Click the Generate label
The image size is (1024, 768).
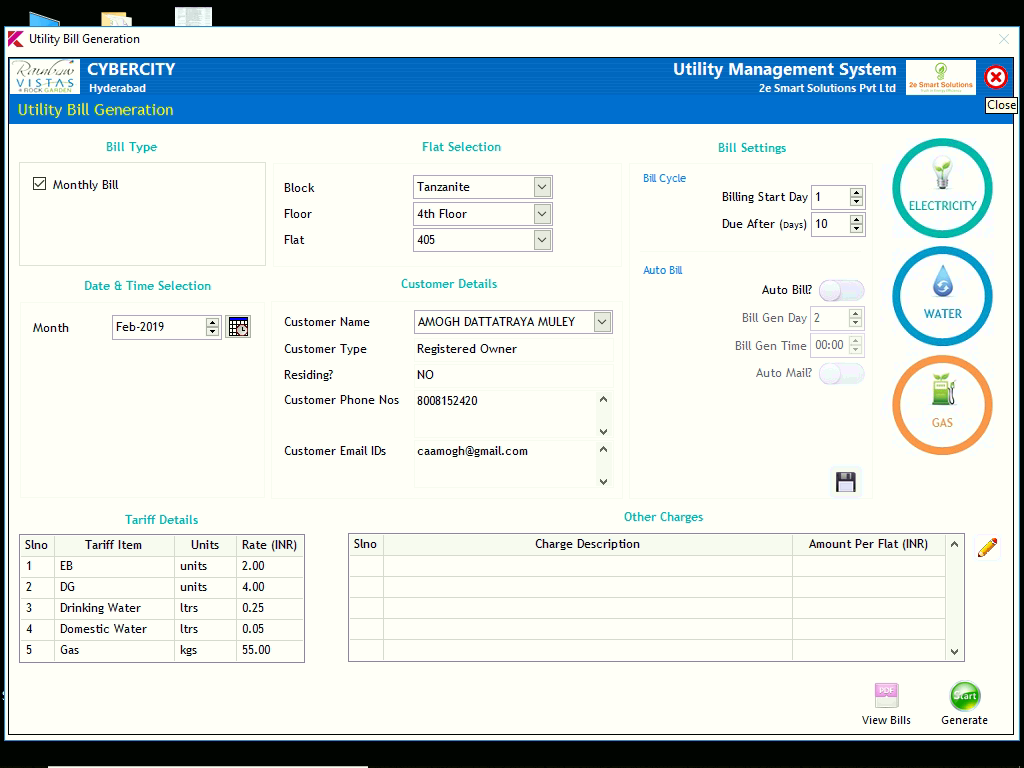coord(965,720)
